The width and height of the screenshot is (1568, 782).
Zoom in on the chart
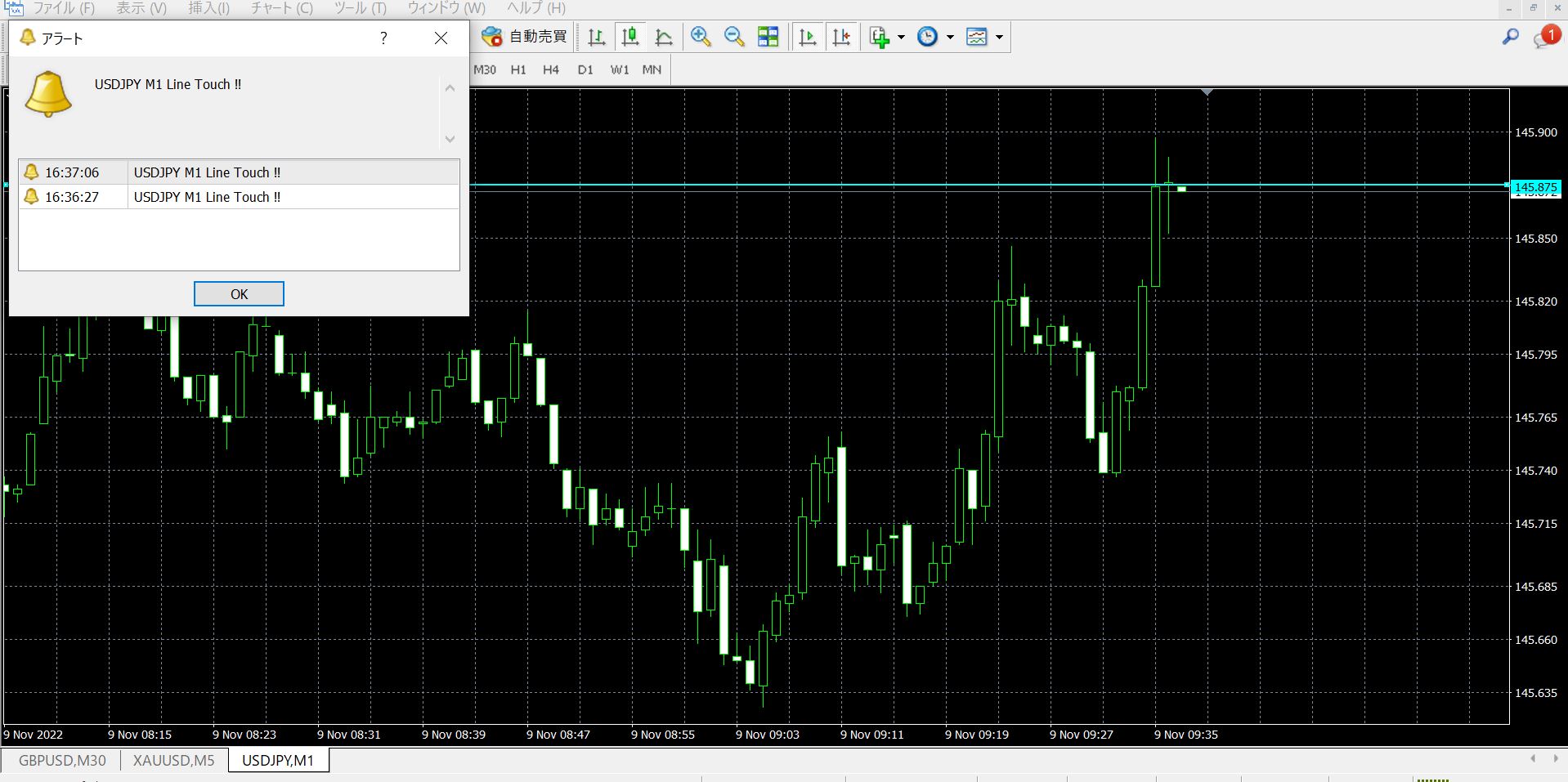(x=701, y=37)
